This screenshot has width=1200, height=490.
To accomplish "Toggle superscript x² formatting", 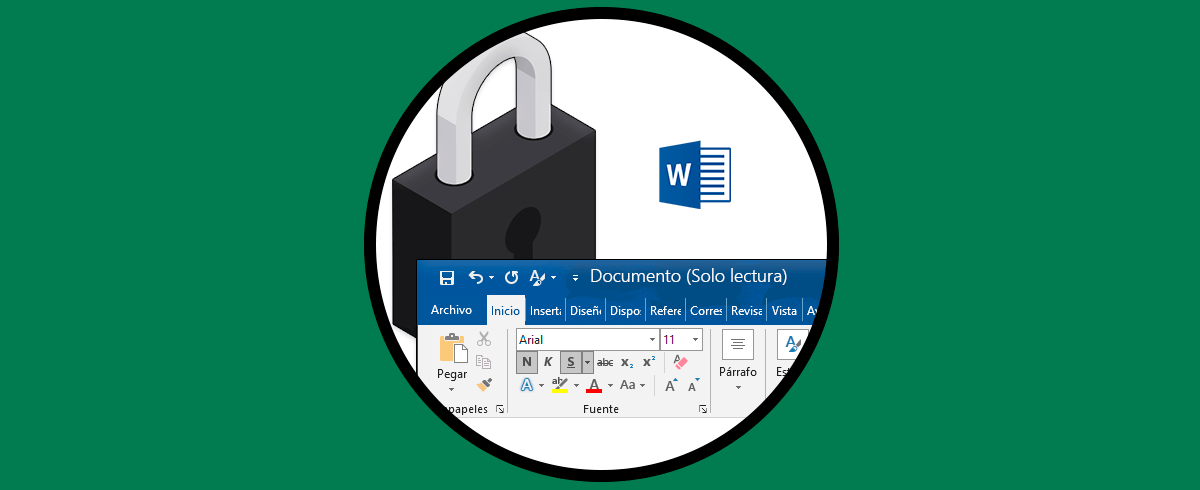I will tap(649, 362).
